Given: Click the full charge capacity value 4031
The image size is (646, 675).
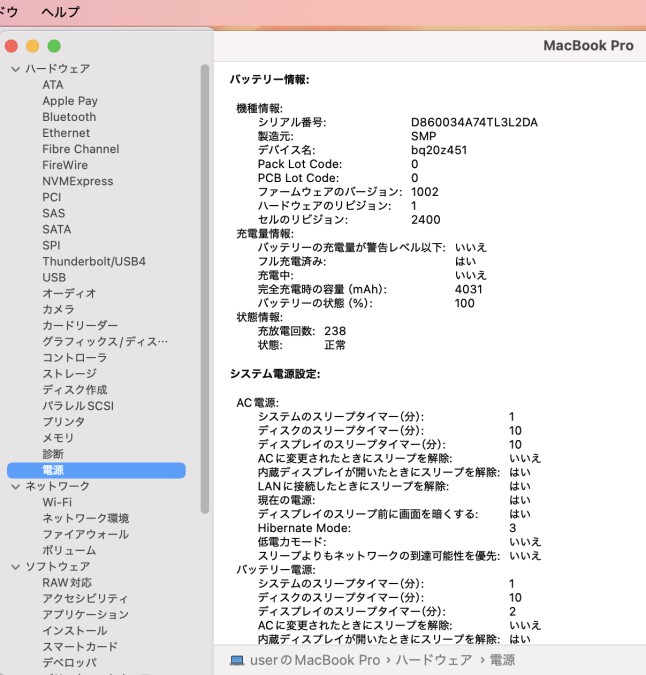Looking at the screenshot, I should click(469, 289).
